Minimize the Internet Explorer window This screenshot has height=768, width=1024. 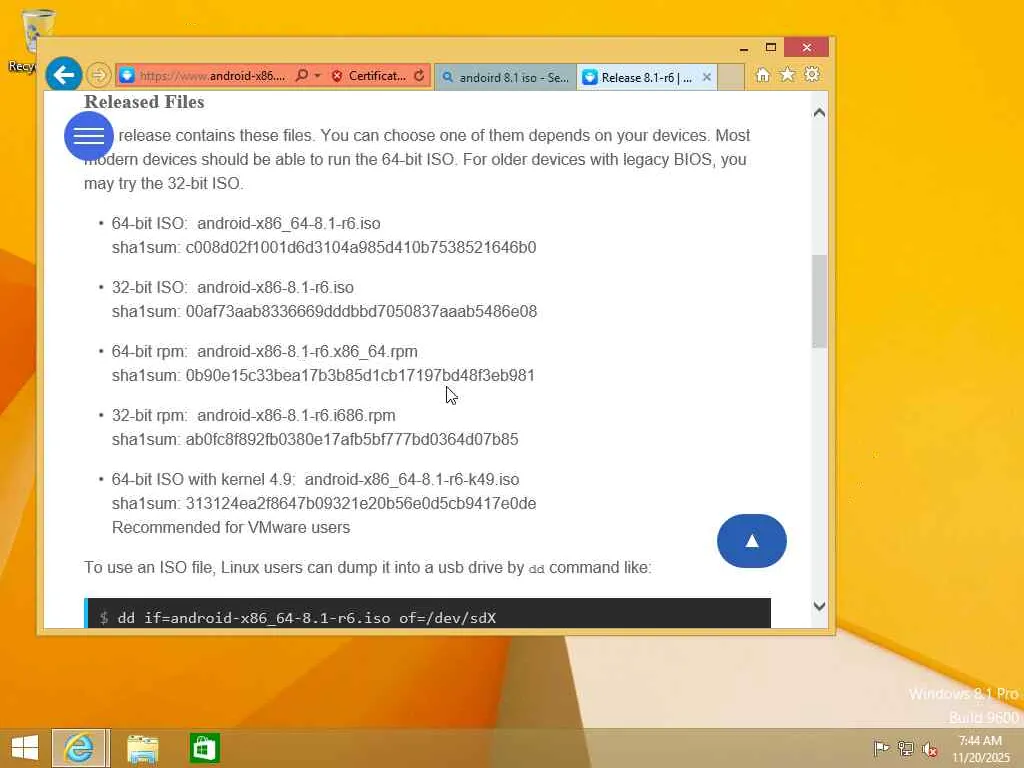pyautogui.click(x=744, y=48)
